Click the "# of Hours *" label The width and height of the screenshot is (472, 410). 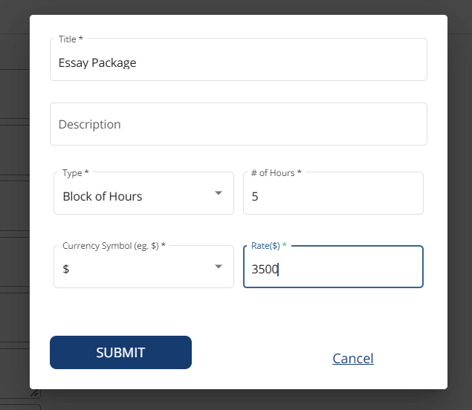(276, 173)
